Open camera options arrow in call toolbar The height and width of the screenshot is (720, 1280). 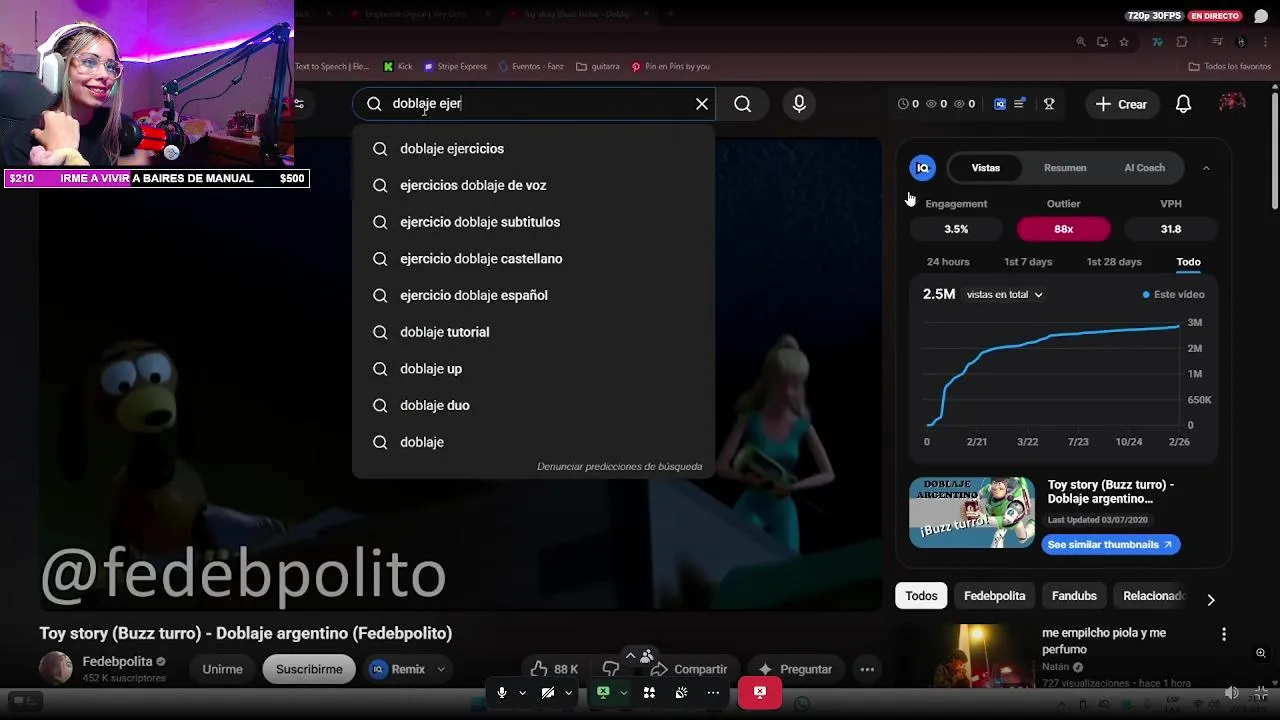coord(568,692)
